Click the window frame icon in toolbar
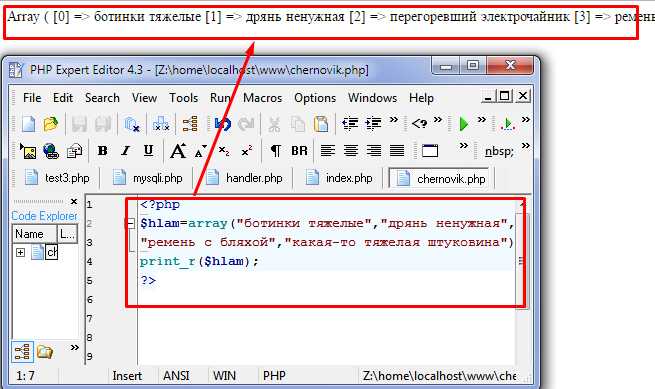This screenshot has width=655, height=389. point(430,151)
